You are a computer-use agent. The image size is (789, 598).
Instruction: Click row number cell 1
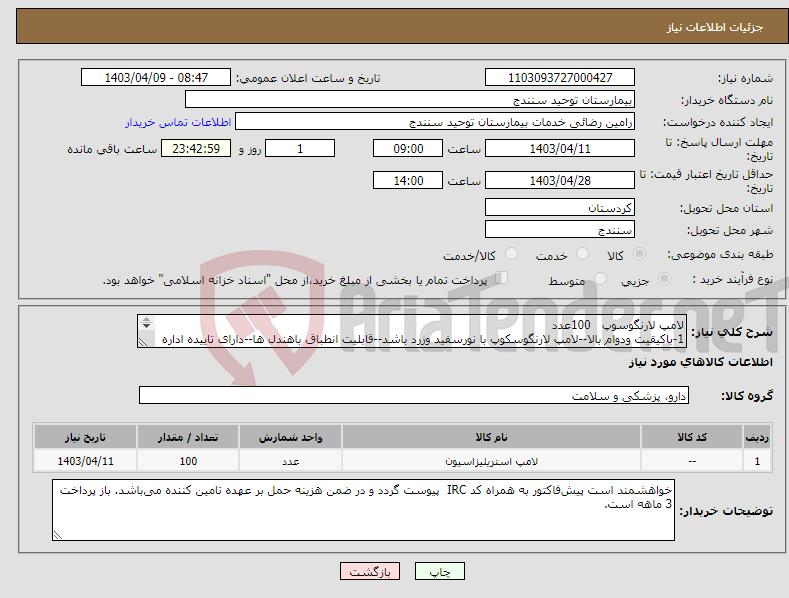pyautogui.click(x=757, y=461)
